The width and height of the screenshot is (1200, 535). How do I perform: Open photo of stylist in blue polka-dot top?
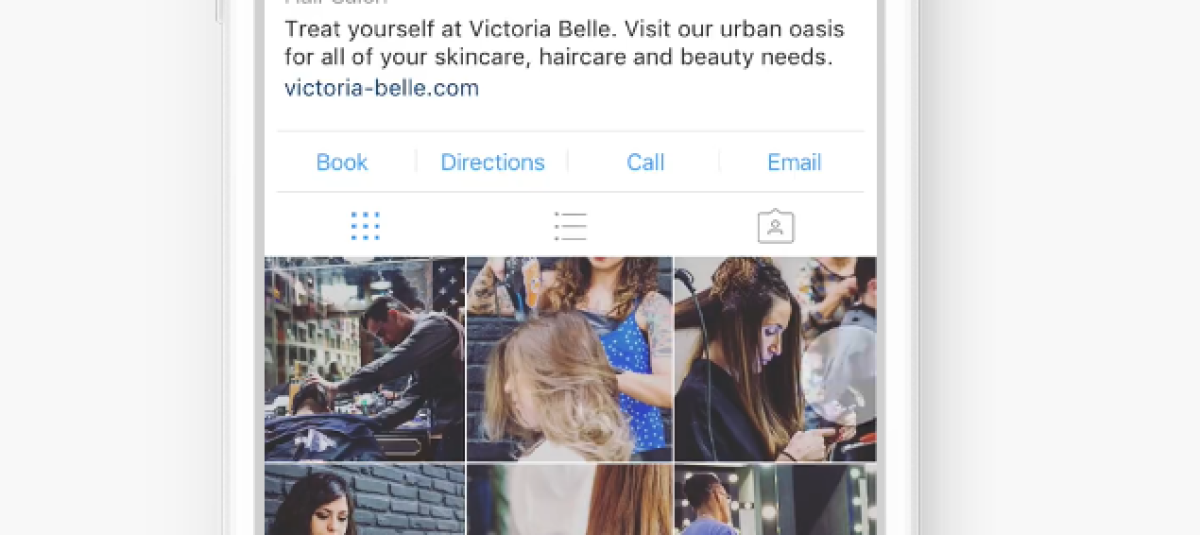click(x=570, y=359)
